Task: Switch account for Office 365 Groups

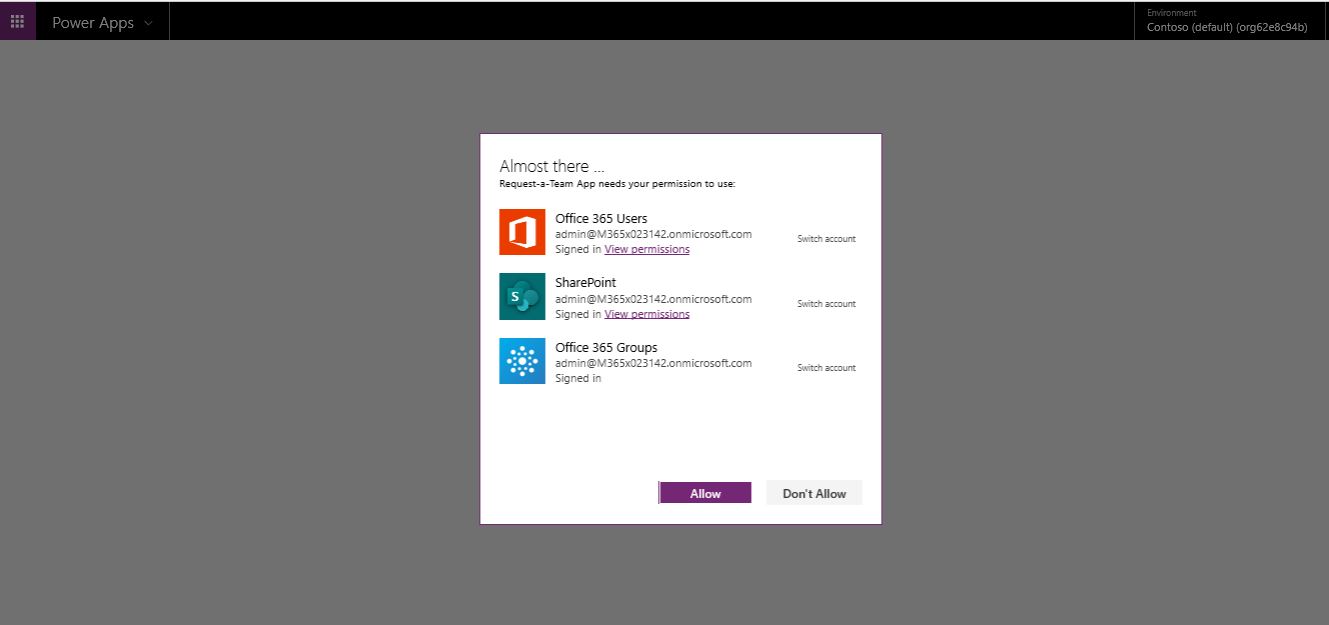Action: 826,368
